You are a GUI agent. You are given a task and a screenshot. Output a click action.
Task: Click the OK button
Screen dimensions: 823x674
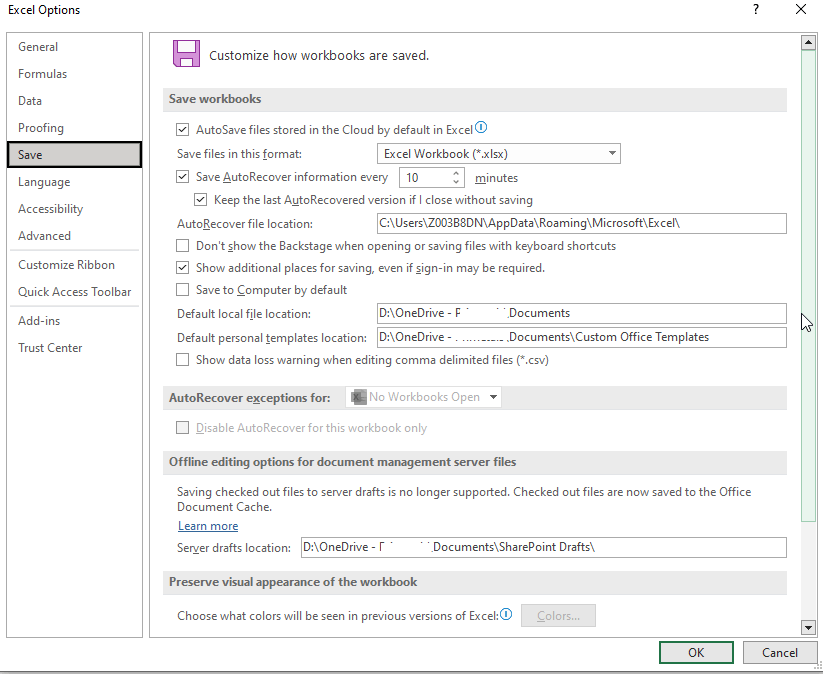pos(696,652)
